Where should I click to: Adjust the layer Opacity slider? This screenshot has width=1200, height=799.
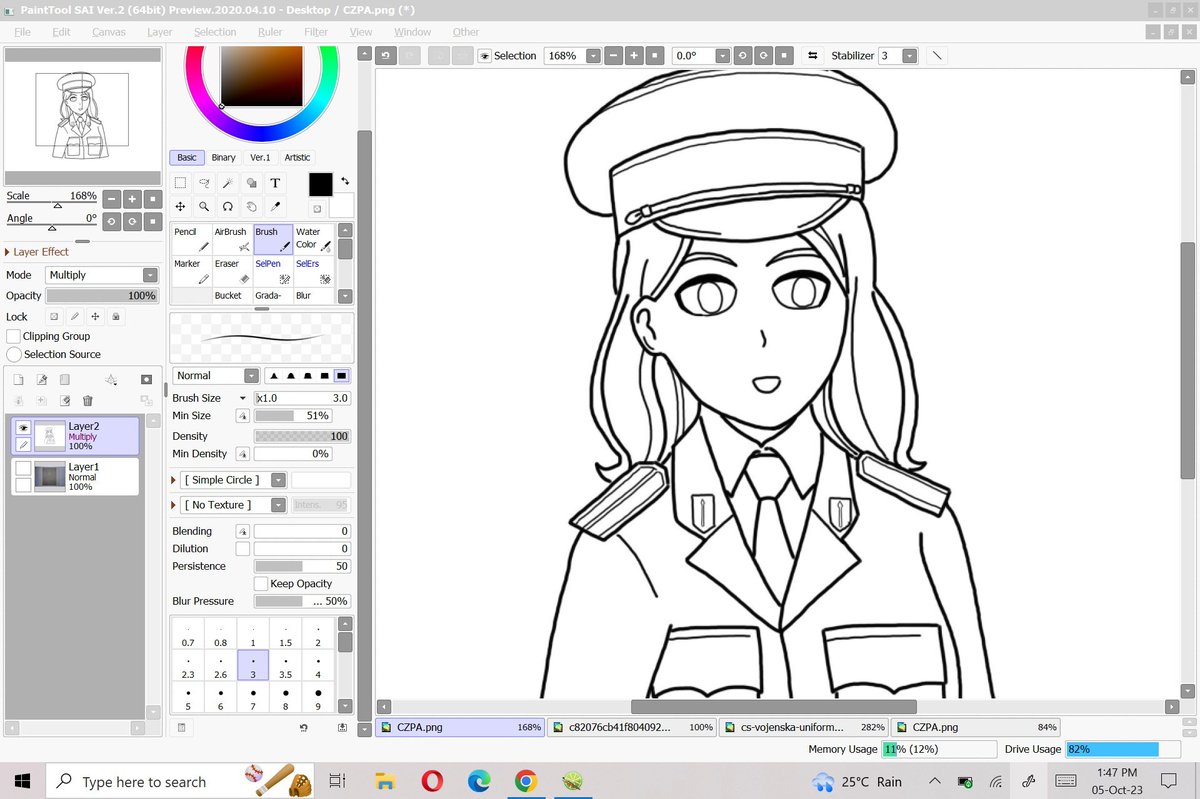click(x=102, y=296)
